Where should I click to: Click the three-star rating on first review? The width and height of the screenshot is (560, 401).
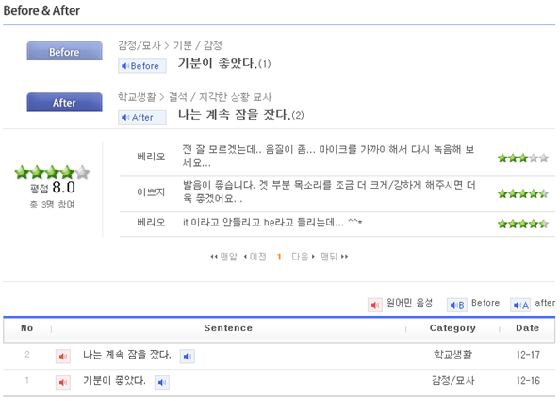pos(523,158)
